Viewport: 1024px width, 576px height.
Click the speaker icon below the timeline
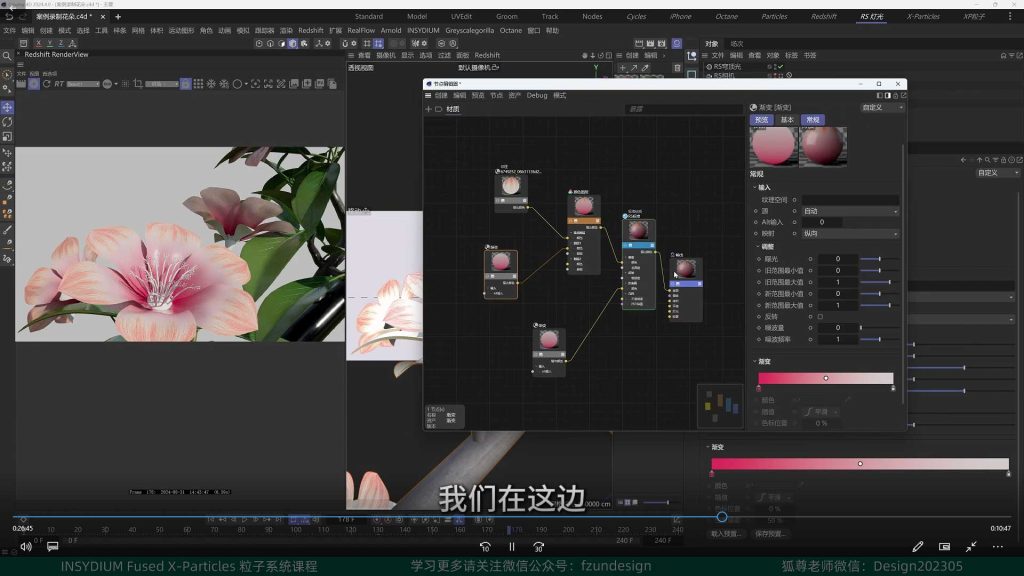coord(25,546)
